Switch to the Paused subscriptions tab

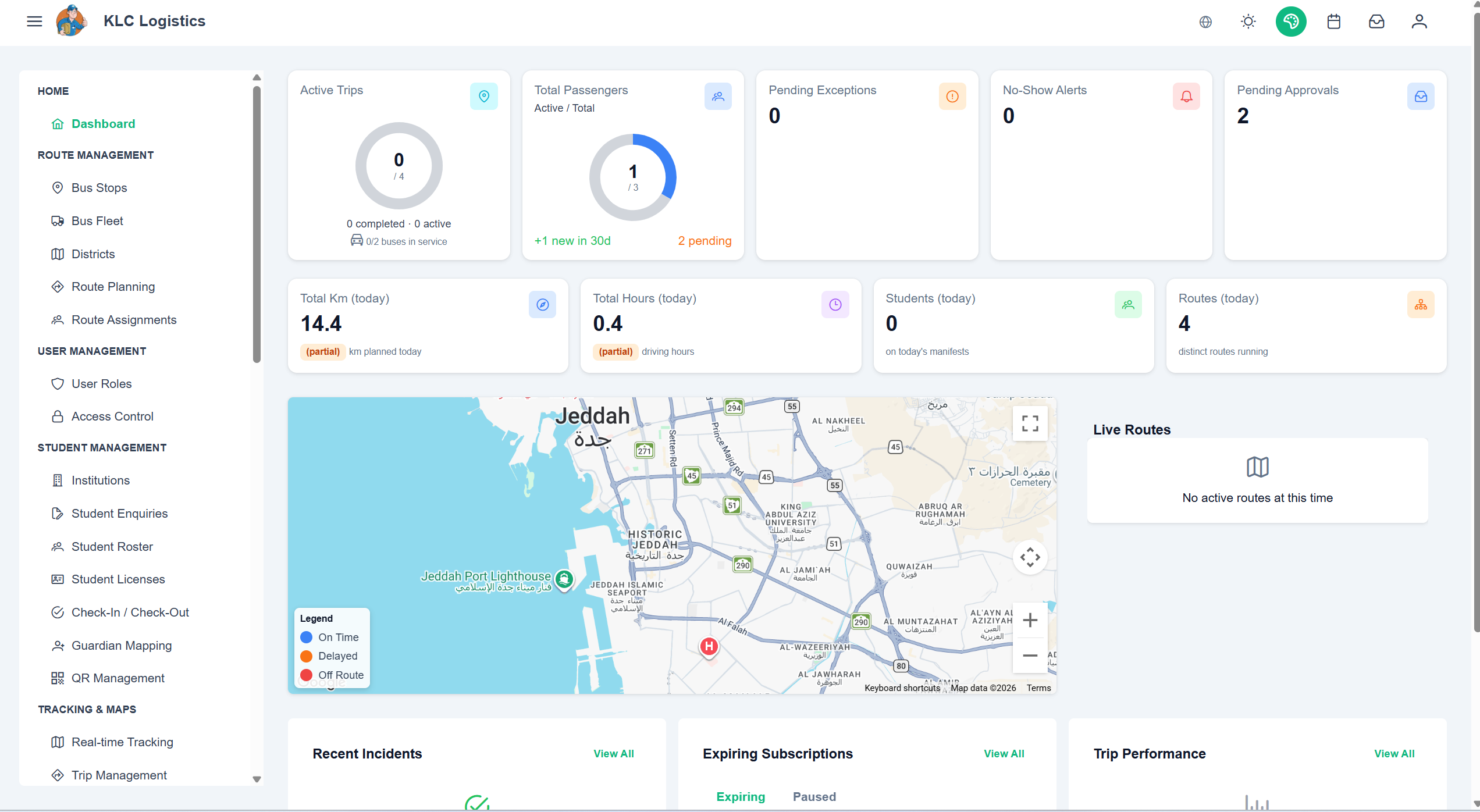(814, 797)
